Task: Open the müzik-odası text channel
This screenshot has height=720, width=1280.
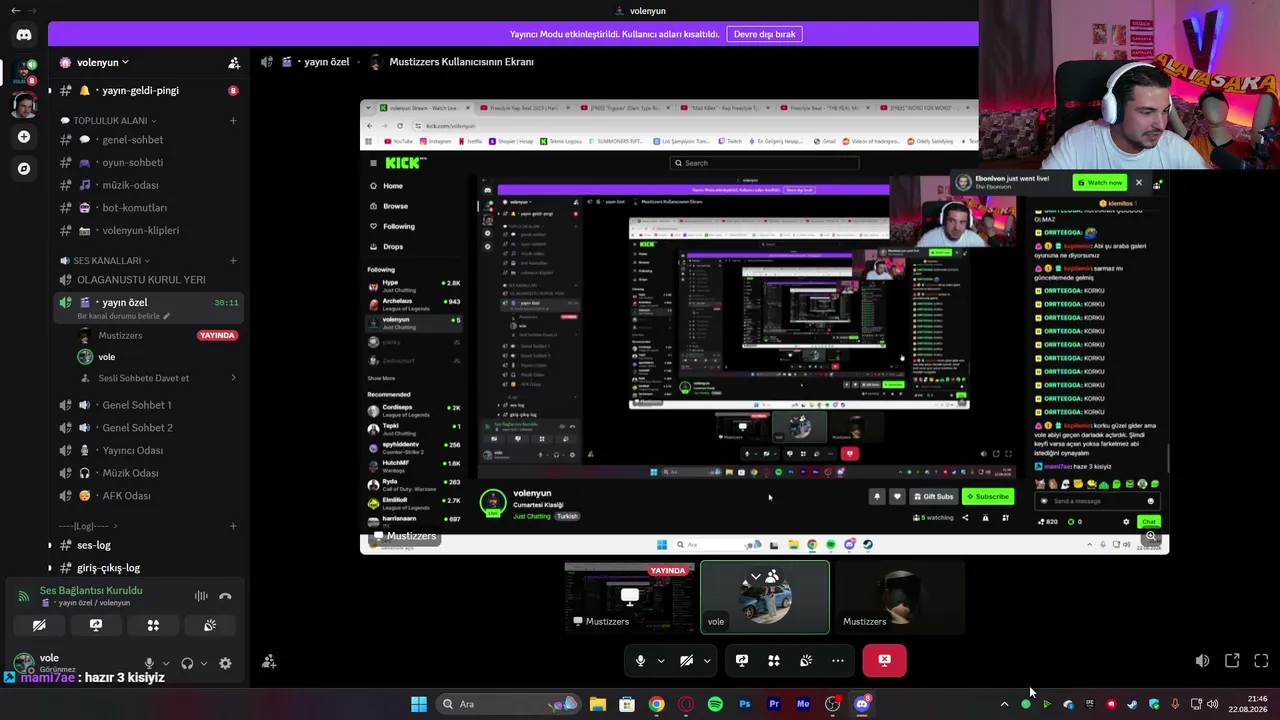Action: coord(146,185)
